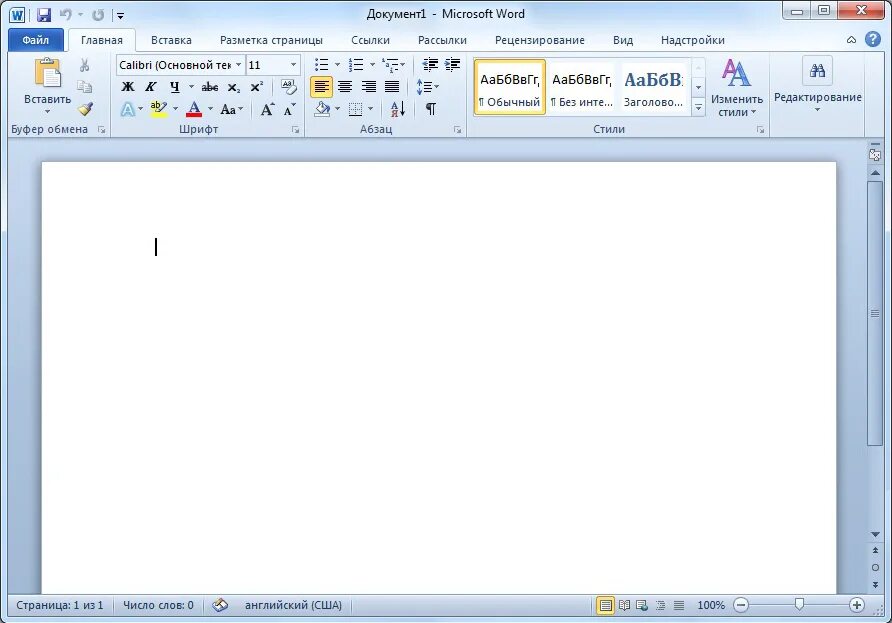Click the Clear Formatting eraser icon
892x623 pixels.
coord(288,86)
